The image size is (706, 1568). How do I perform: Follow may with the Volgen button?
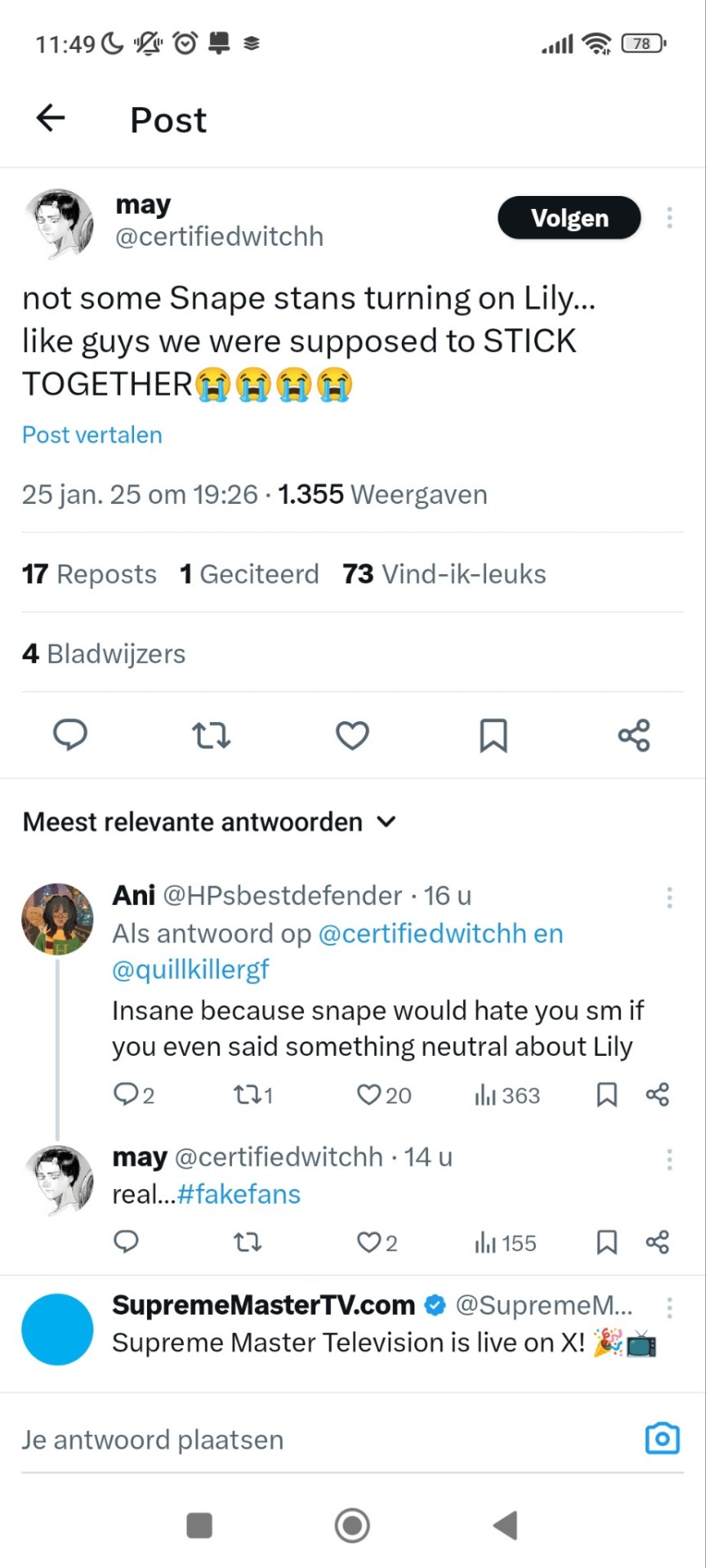569,218
